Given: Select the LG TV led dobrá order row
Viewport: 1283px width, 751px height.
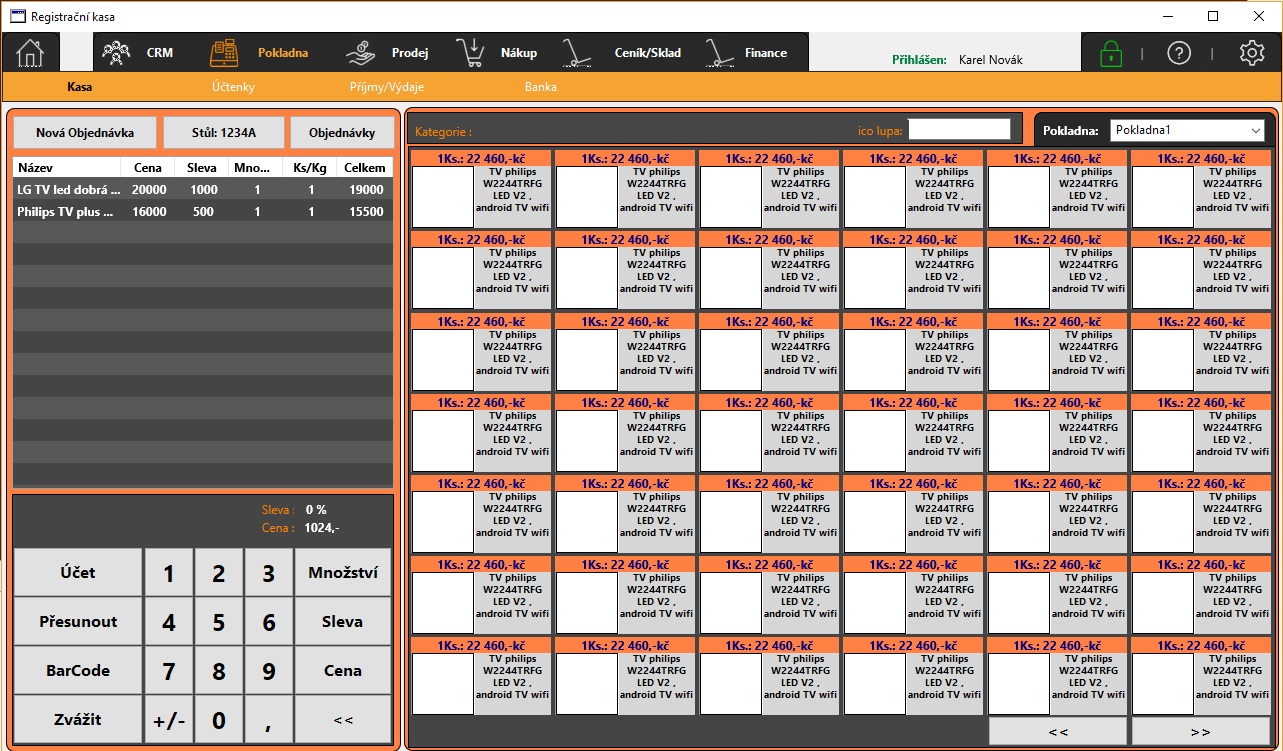Looking at the screenshot, I should pyautogui.click(x=202, y=189).
